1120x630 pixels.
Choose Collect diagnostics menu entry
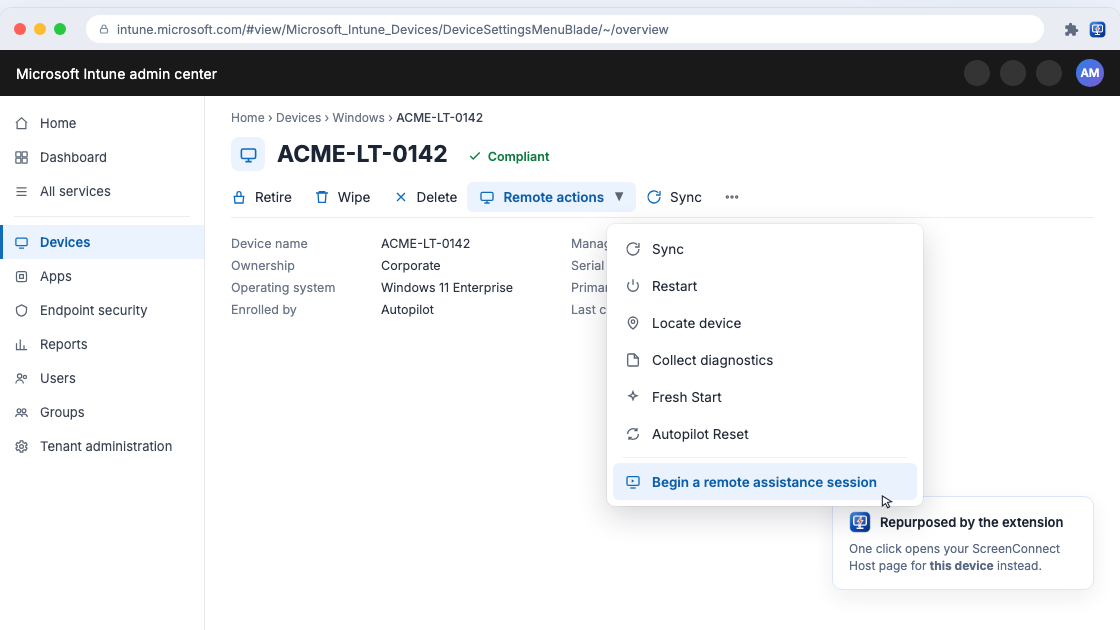(765, 361)
